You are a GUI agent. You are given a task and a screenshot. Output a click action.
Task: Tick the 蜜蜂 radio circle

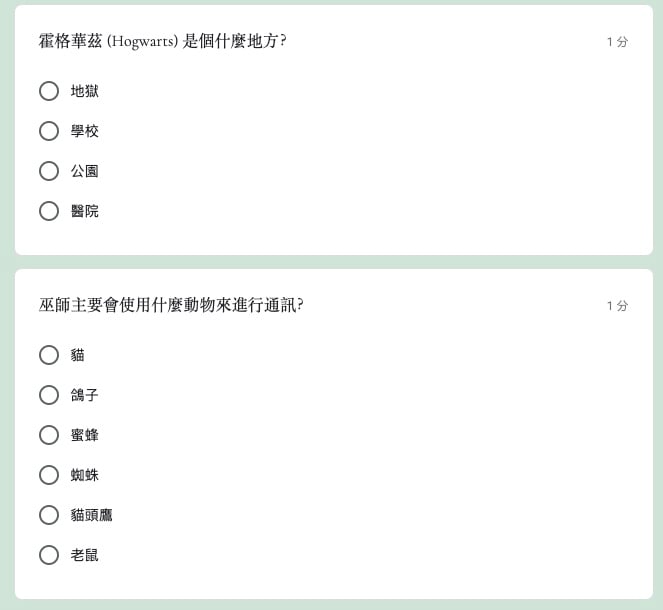[49, 435]
